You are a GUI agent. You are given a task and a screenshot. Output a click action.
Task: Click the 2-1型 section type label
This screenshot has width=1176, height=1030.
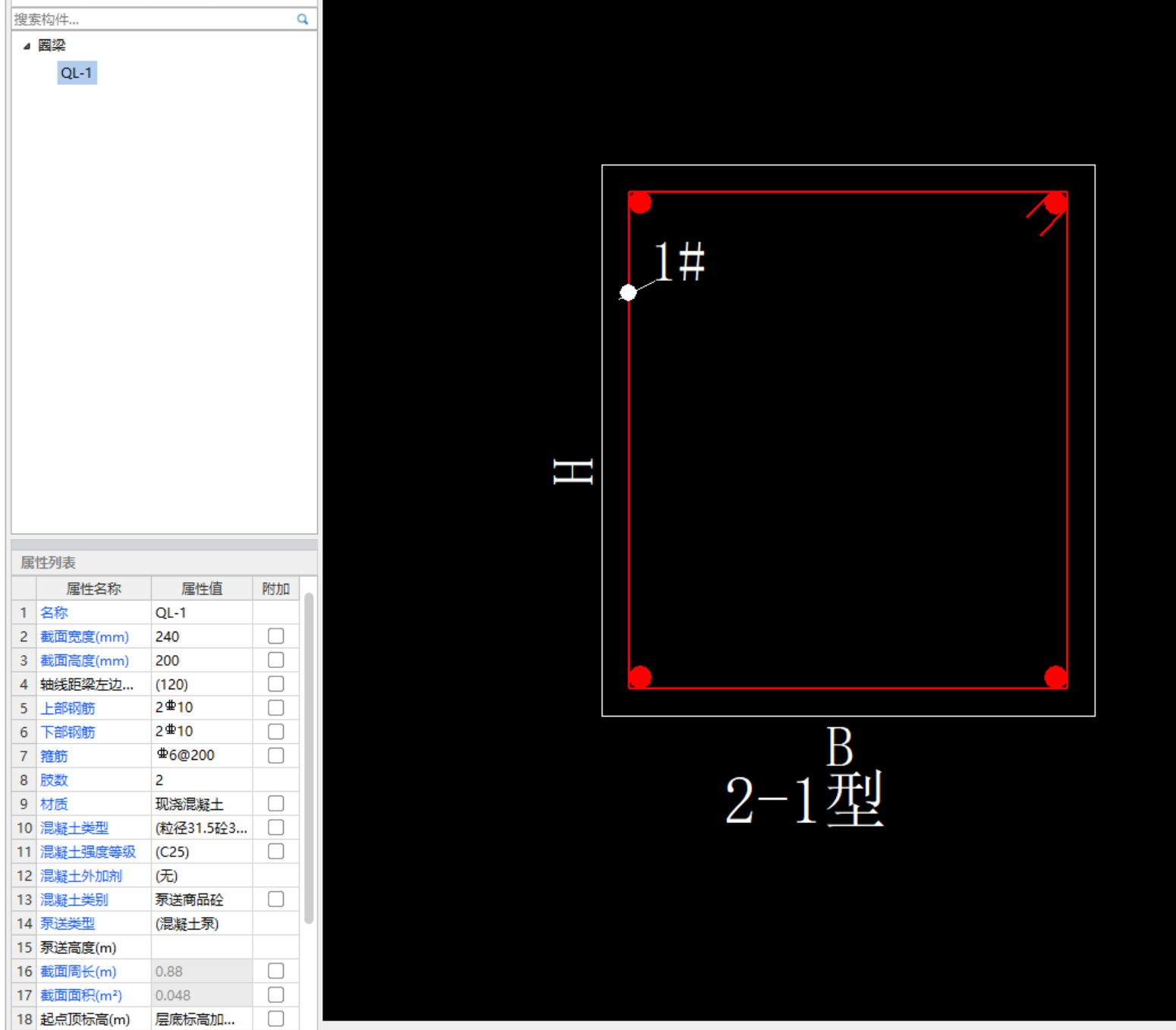coord(804,800)
